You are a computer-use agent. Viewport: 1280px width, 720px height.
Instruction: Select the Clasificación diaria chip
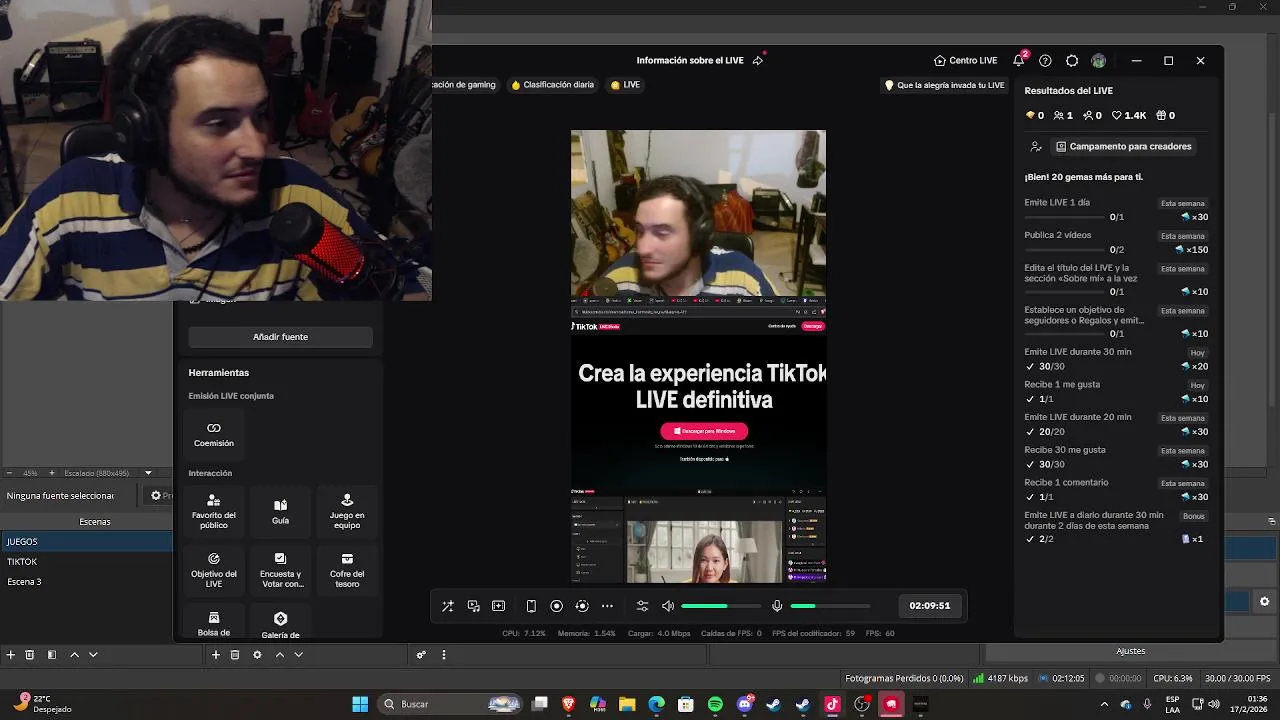(552, 85)
